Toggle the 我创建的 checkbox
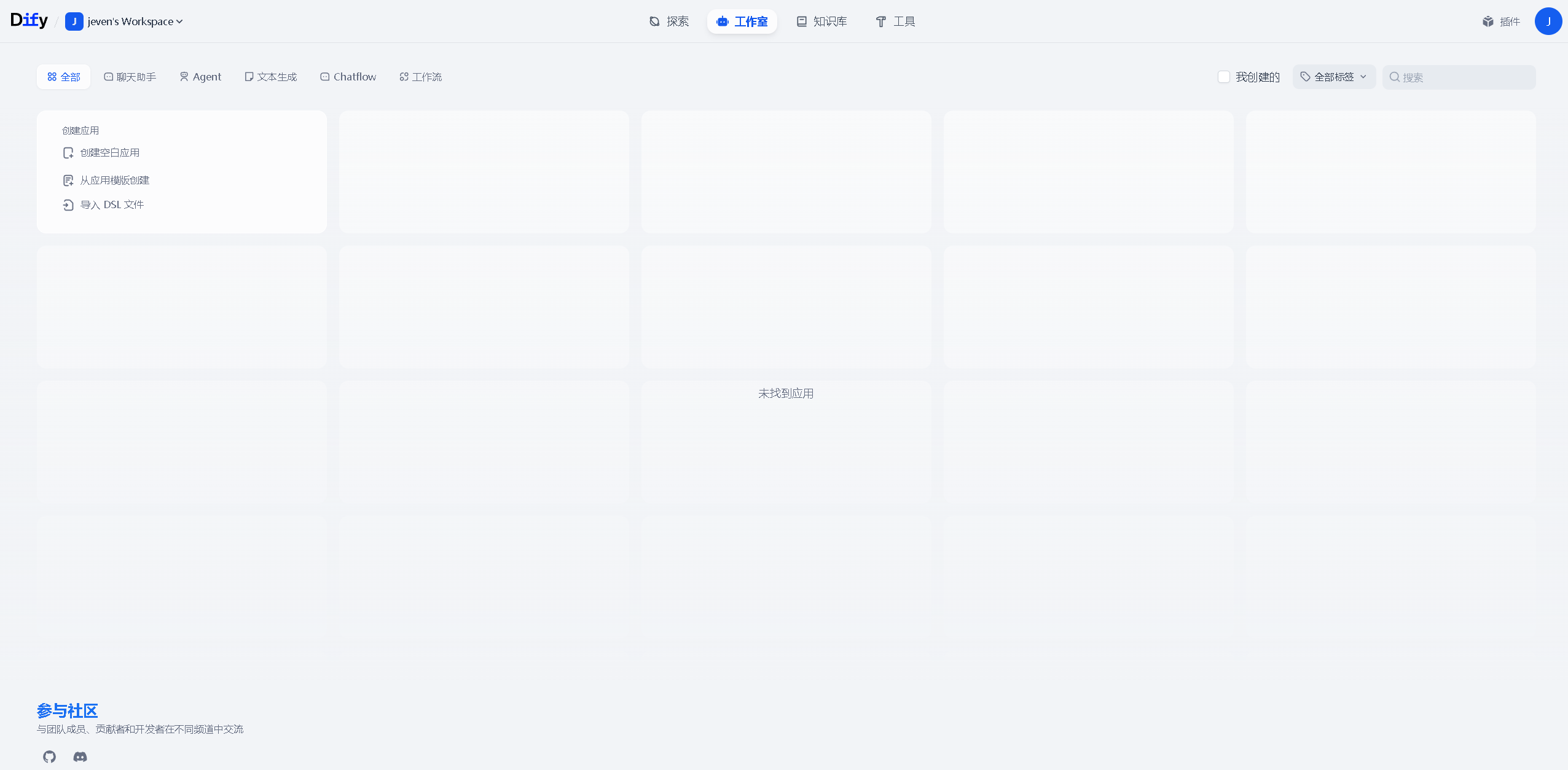 (x=1223, y=77)
